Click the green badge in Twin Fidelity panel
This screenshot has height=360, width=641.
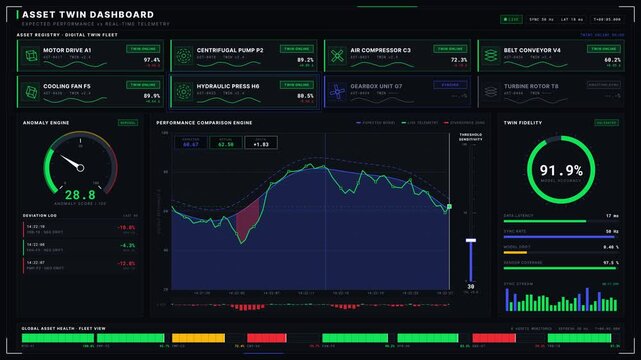[x=607, y=123]
